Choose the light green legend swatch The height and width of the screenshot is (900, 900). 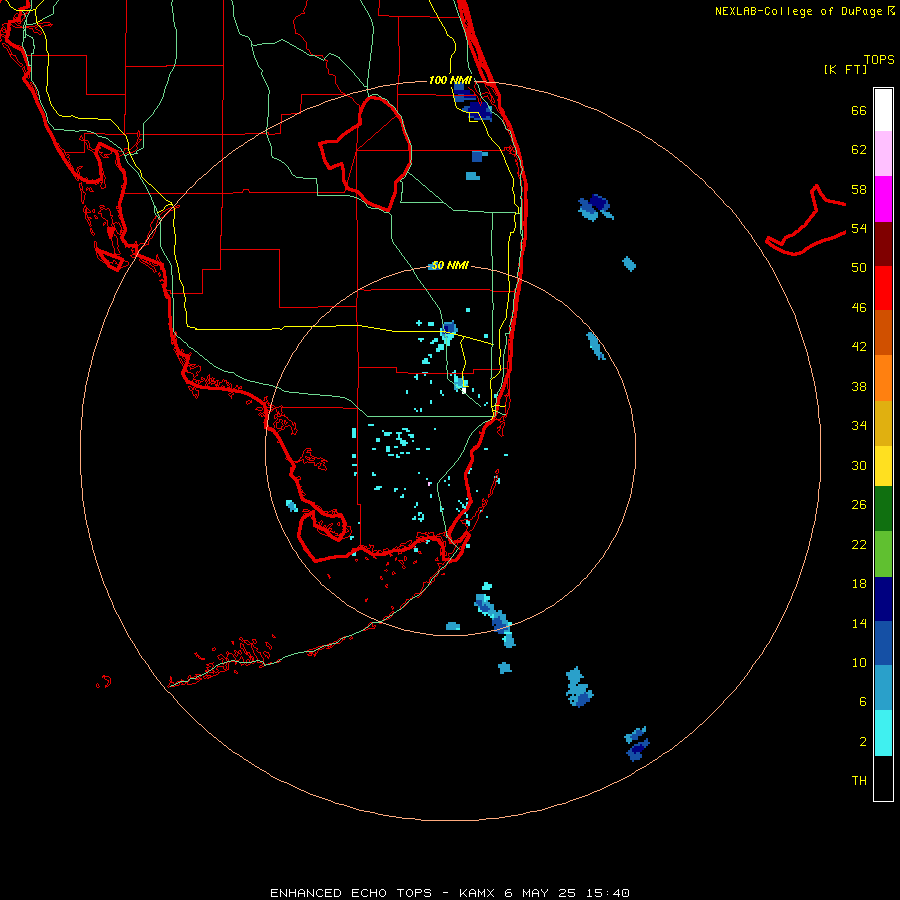tap(883, 554)
